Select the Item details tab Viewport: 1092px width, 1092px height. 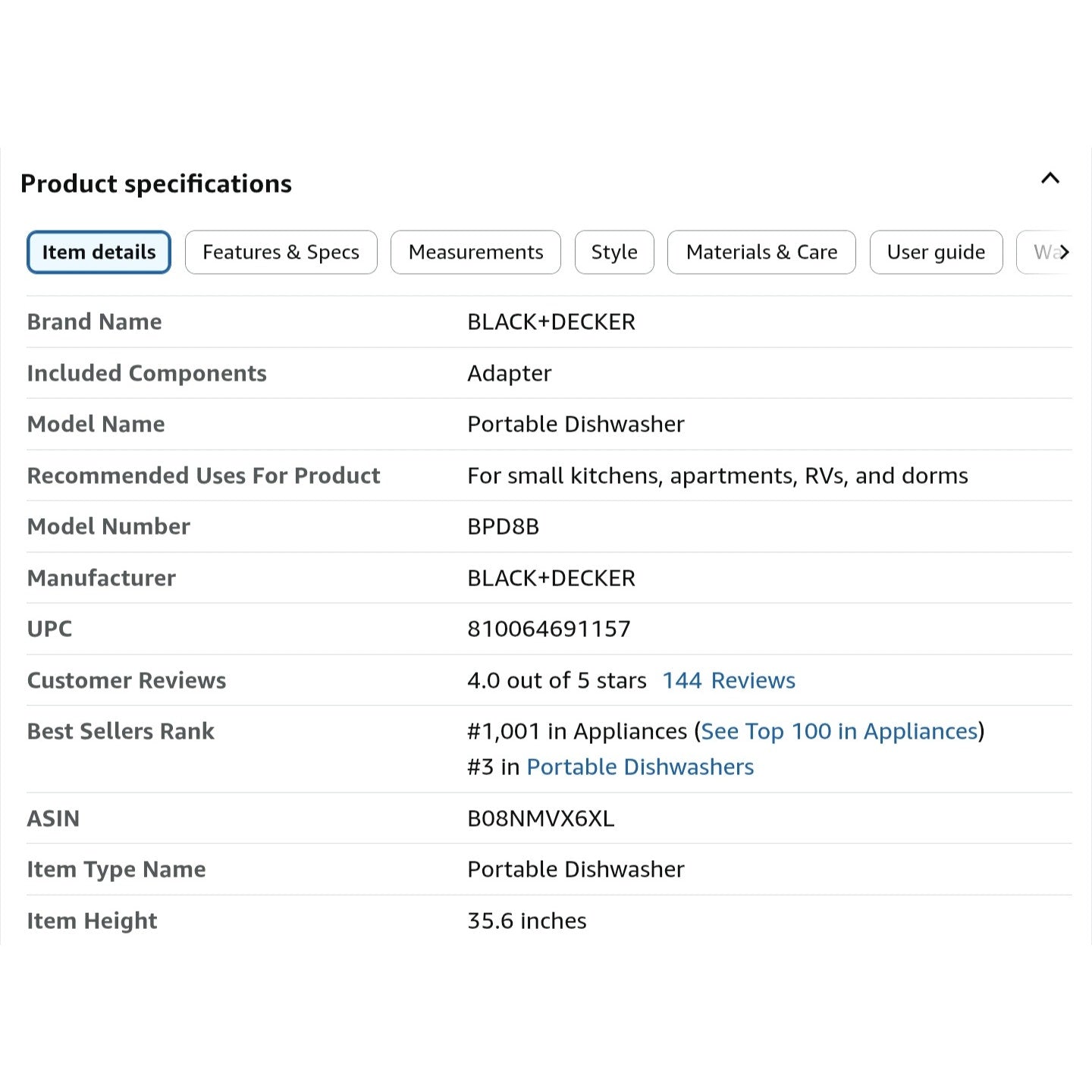99,252
